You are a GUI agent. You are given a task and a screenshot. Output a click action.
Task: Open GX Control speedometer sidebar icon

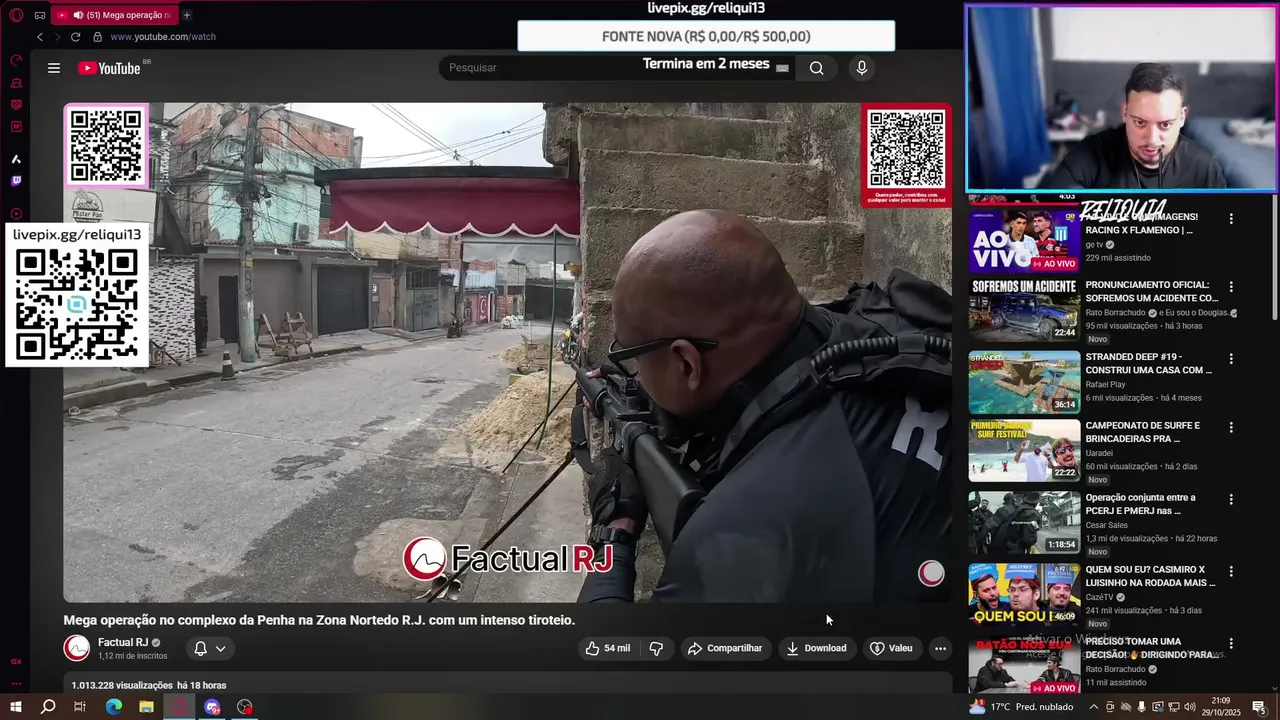coord(16,61)
